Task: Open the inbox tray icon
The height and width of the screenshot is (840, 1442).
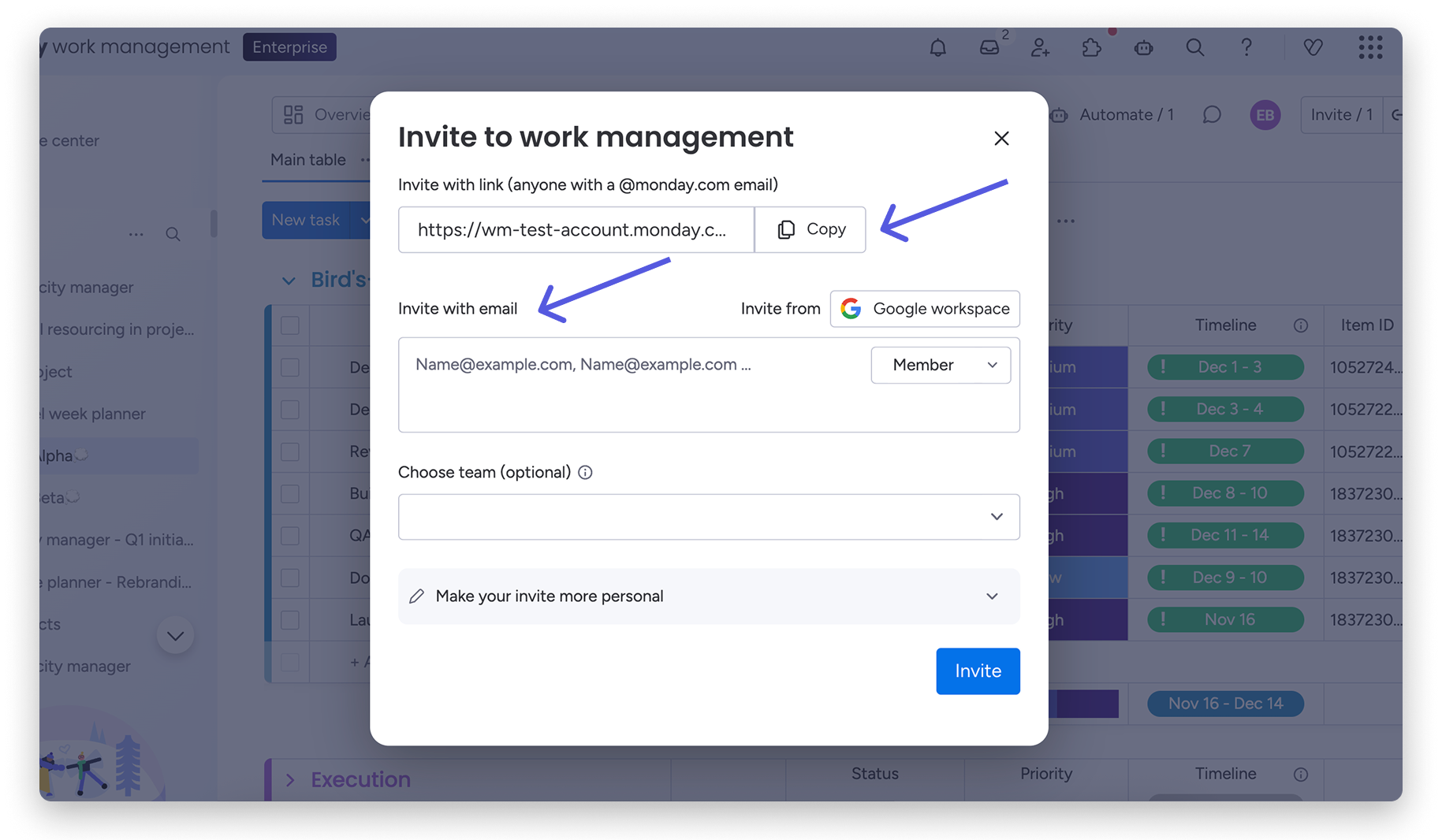Action: pos(989,47)
